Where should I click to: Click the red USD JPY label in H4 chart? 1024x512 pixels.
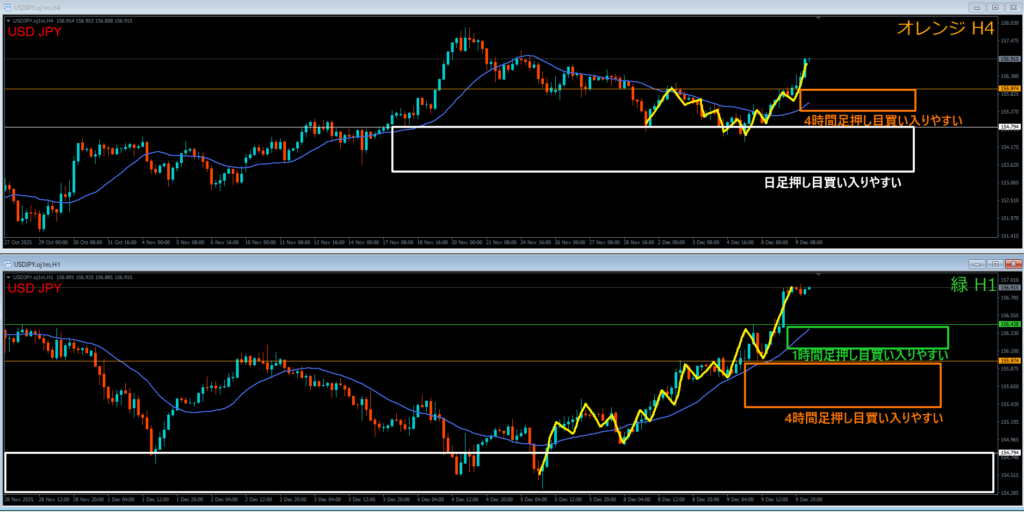pyautogui.click(x=34, y=31)
